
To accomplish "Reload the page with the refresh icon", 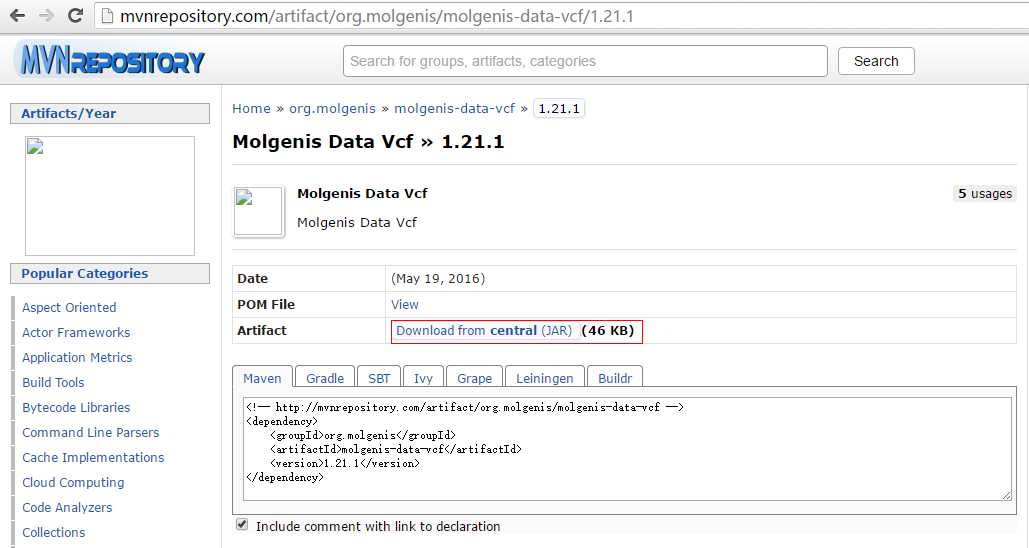I will click(75, 16).
